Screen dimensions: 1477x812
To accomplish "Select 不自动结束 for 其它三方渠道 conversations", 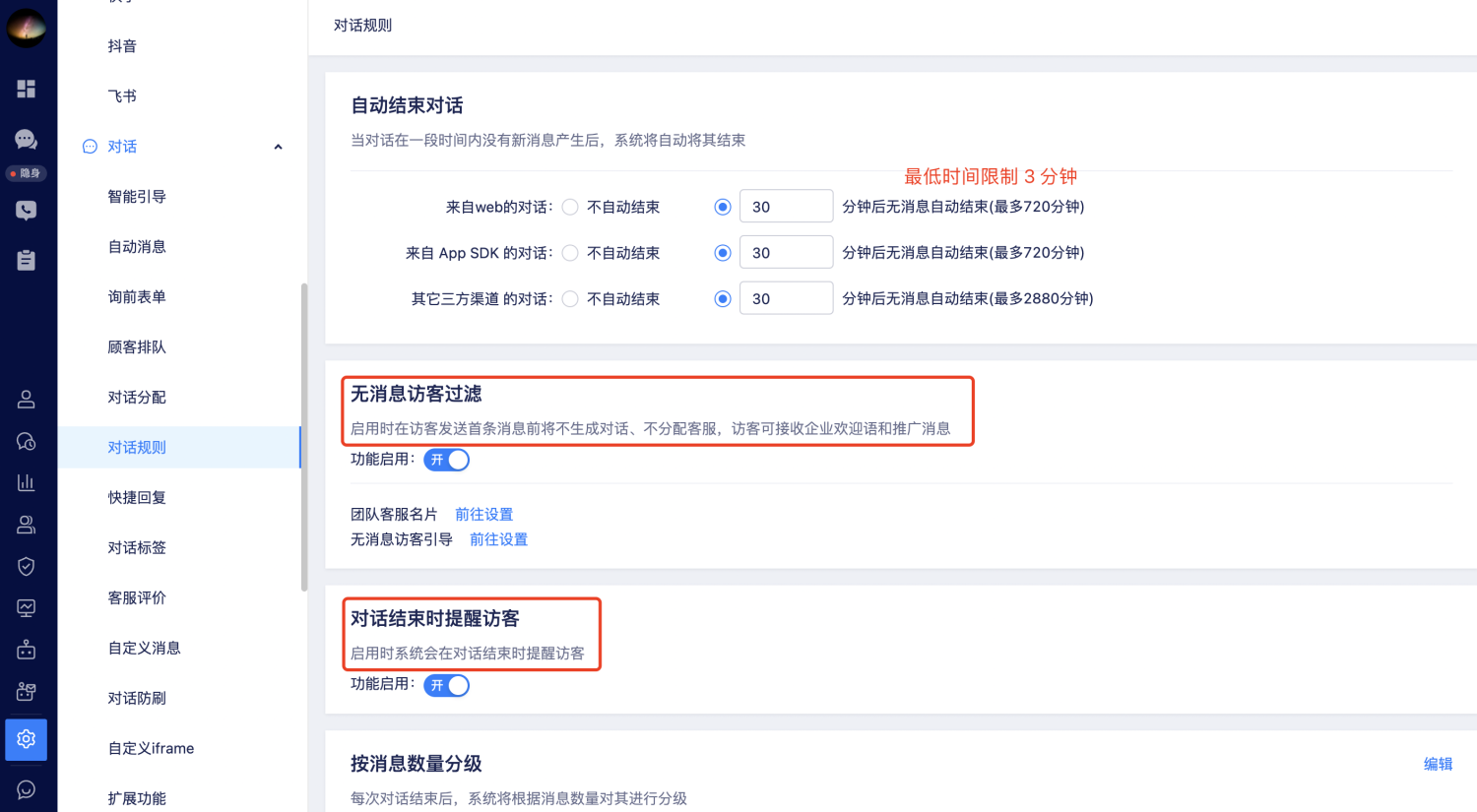I will (x=570, y=299).
